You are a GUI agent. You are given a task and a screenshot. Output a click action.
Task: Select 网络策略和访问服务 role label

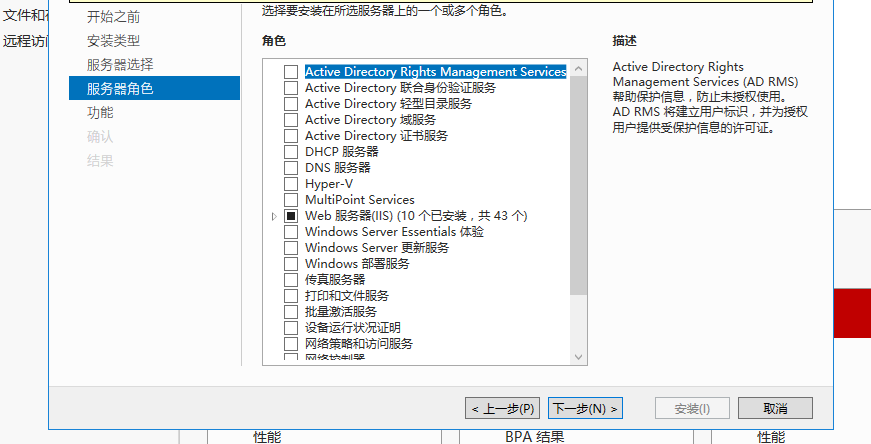[x=359, y=344]
